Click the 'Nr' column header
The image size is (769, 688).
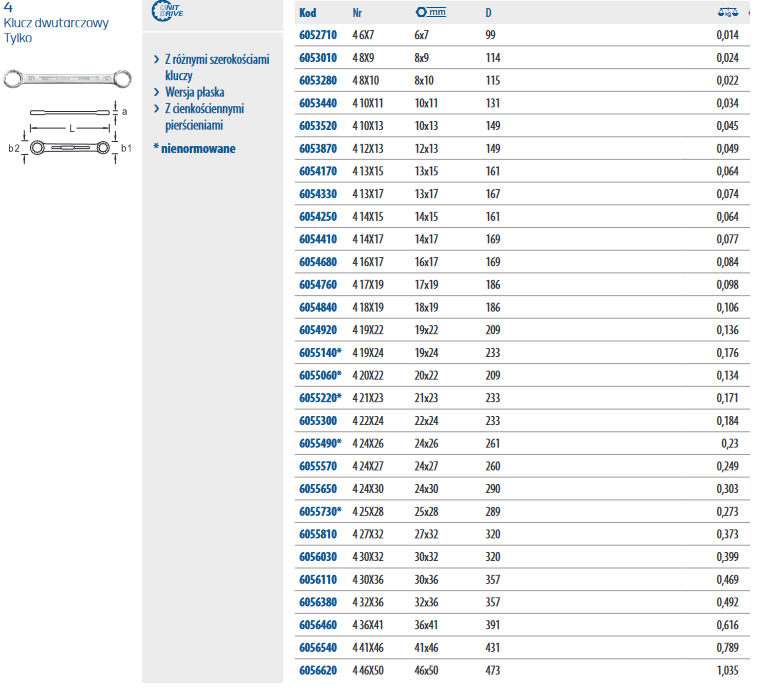tap(358, 14)
